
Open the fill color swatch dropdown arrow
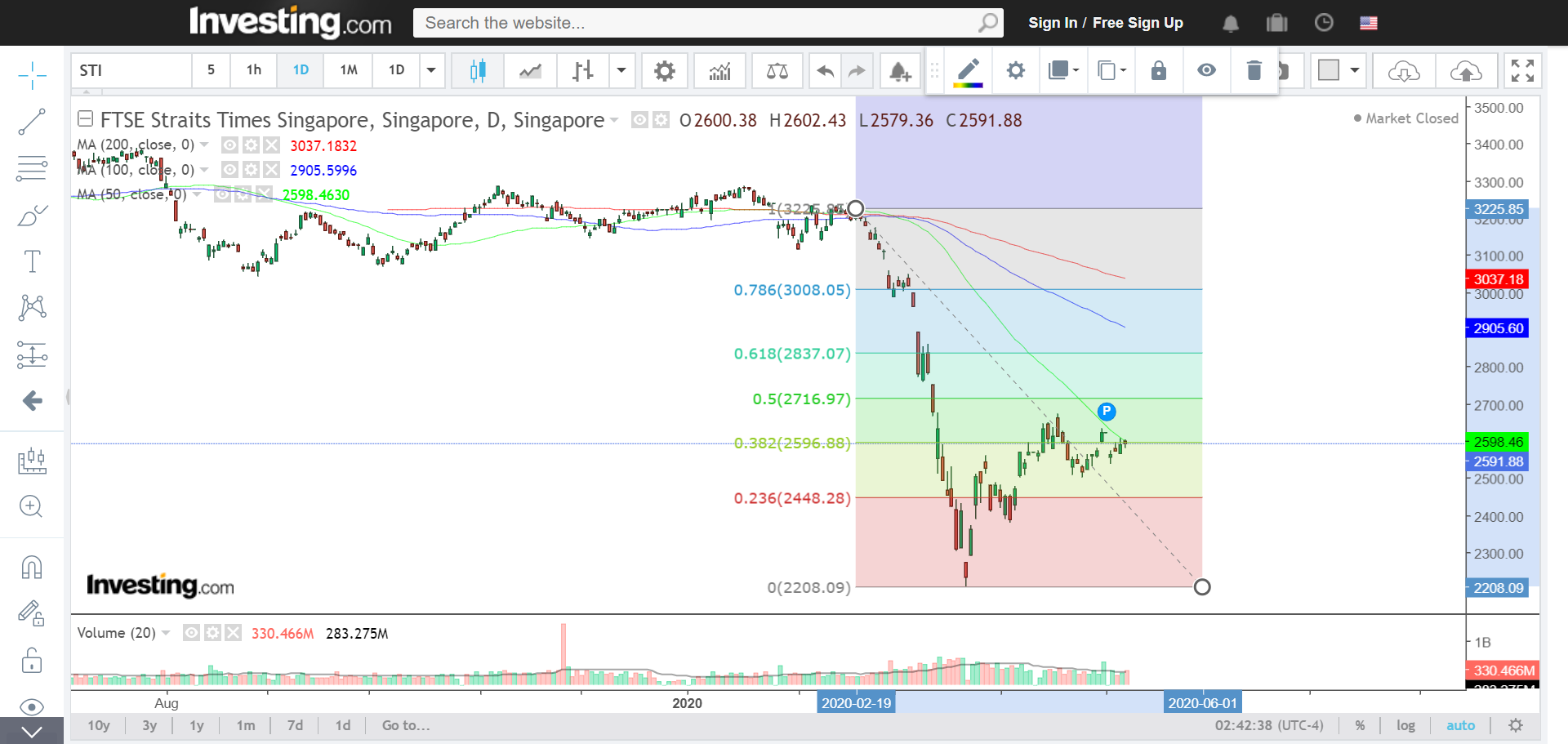[1355, 70]
